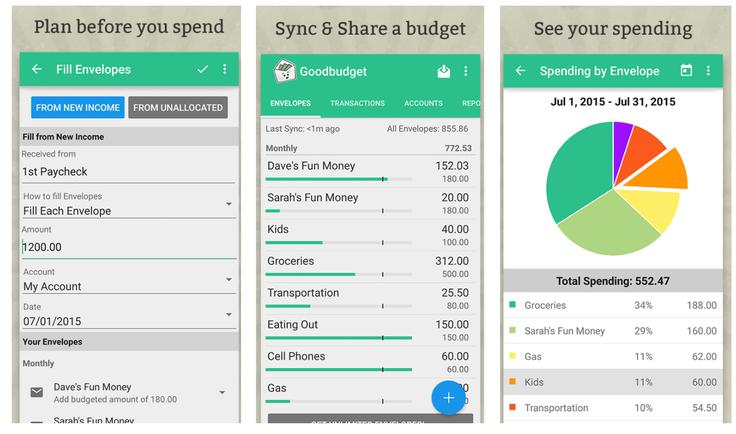
Task: Tap the Last Sync status text
Action: (303, 129)
